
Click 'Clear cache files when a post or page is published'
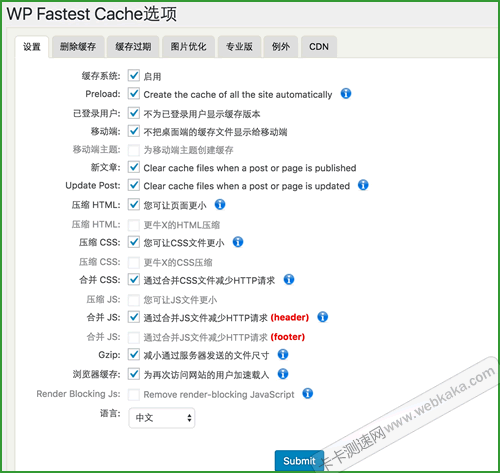point(250,168)
